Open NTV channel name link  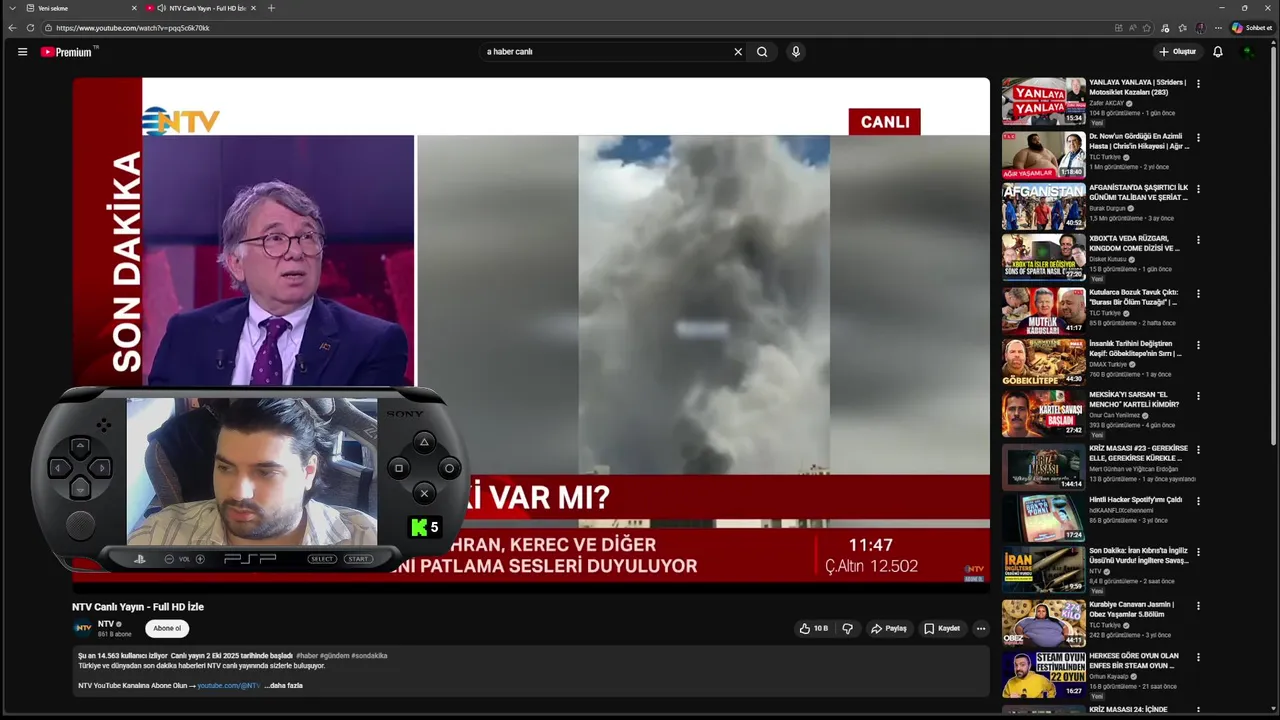click(106, 624)
